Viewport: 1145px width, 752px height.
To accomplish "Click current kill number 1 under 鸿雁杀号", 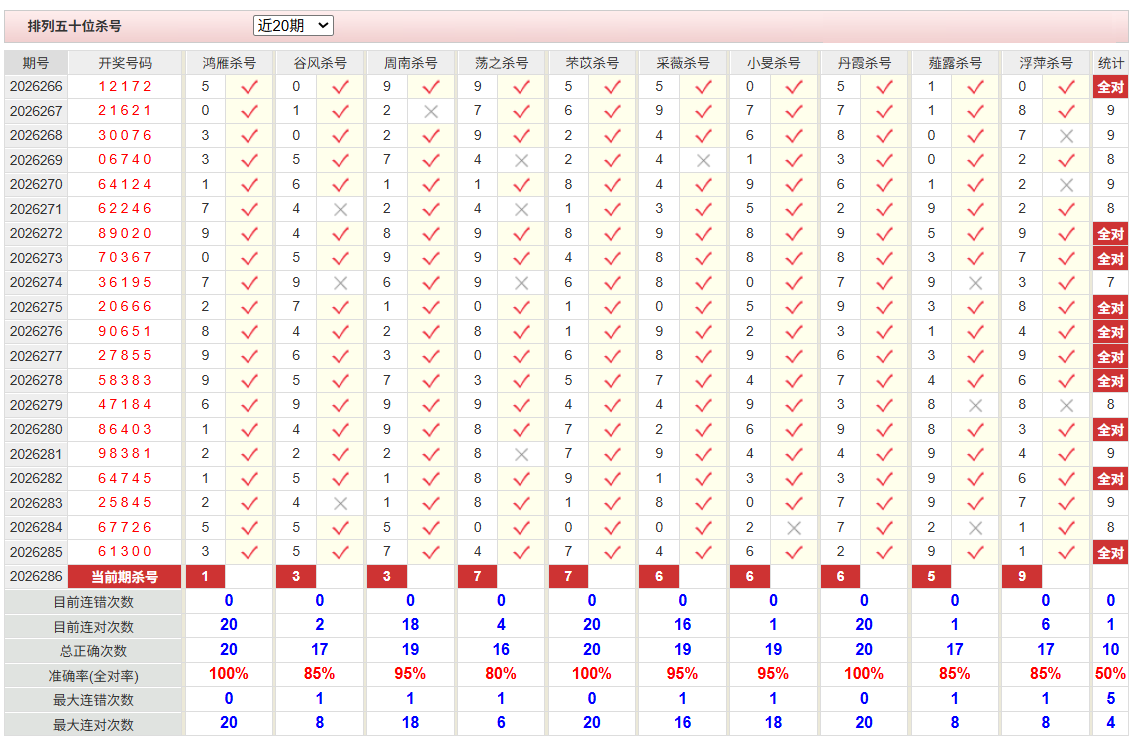I will tap(205, 577).
